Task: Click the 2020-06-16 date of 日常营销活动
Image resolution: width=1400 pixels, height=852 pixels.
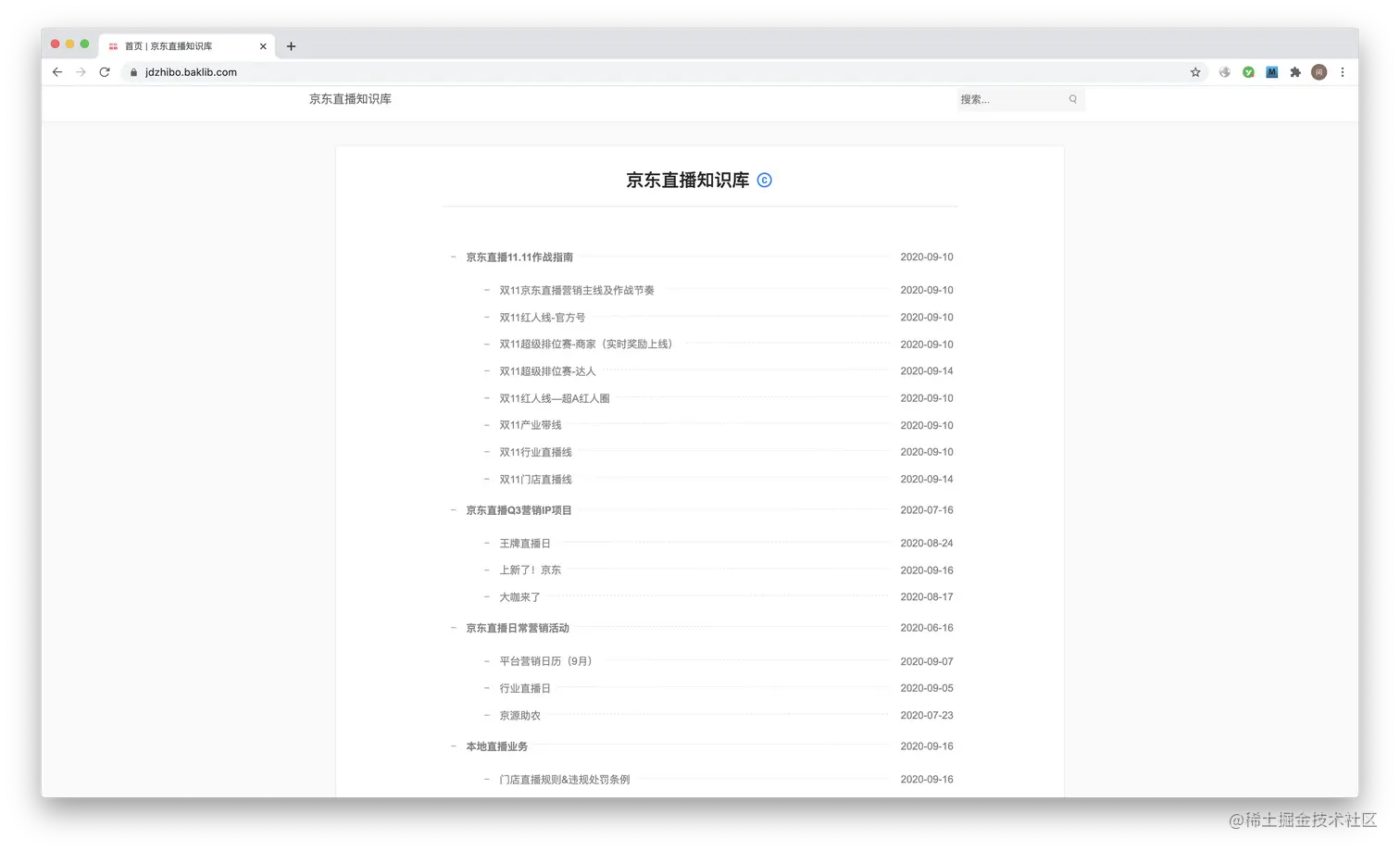Action: point(927,628)
